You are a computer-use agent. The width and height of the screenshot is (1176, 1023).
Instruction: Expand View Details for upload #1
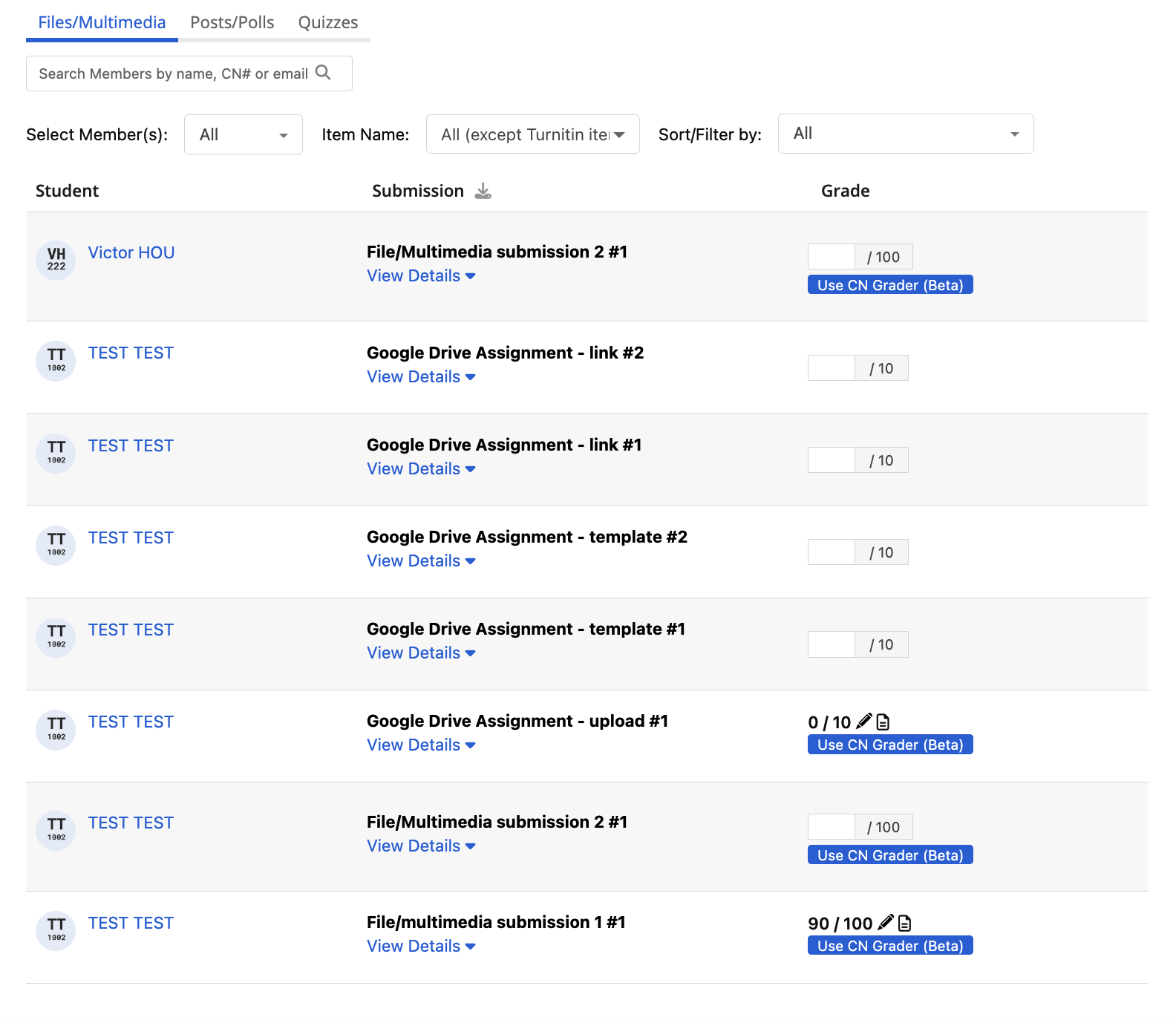[x=421, y=745]
